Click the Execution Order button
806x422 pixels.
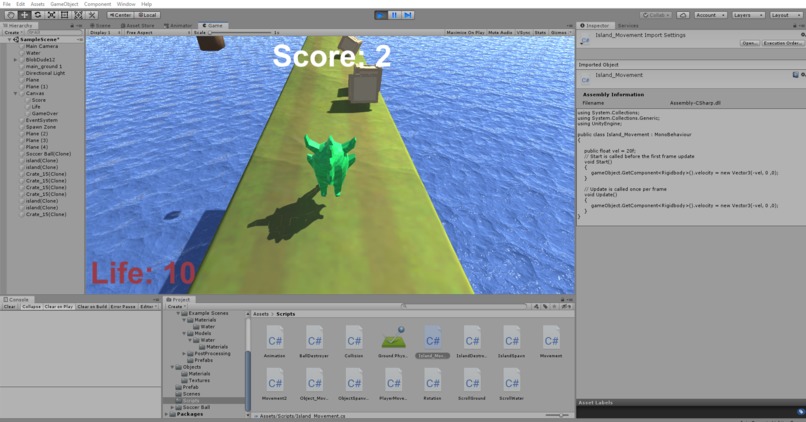tap(782, 43)
